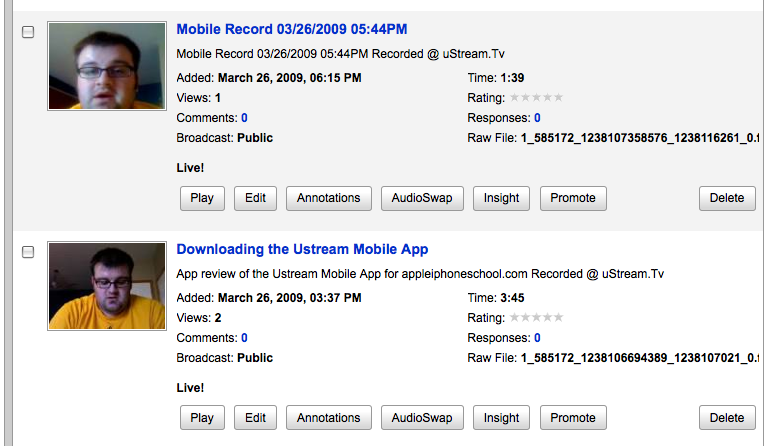
Task: Delete the Mobile Record video
Action: point(727,198)
